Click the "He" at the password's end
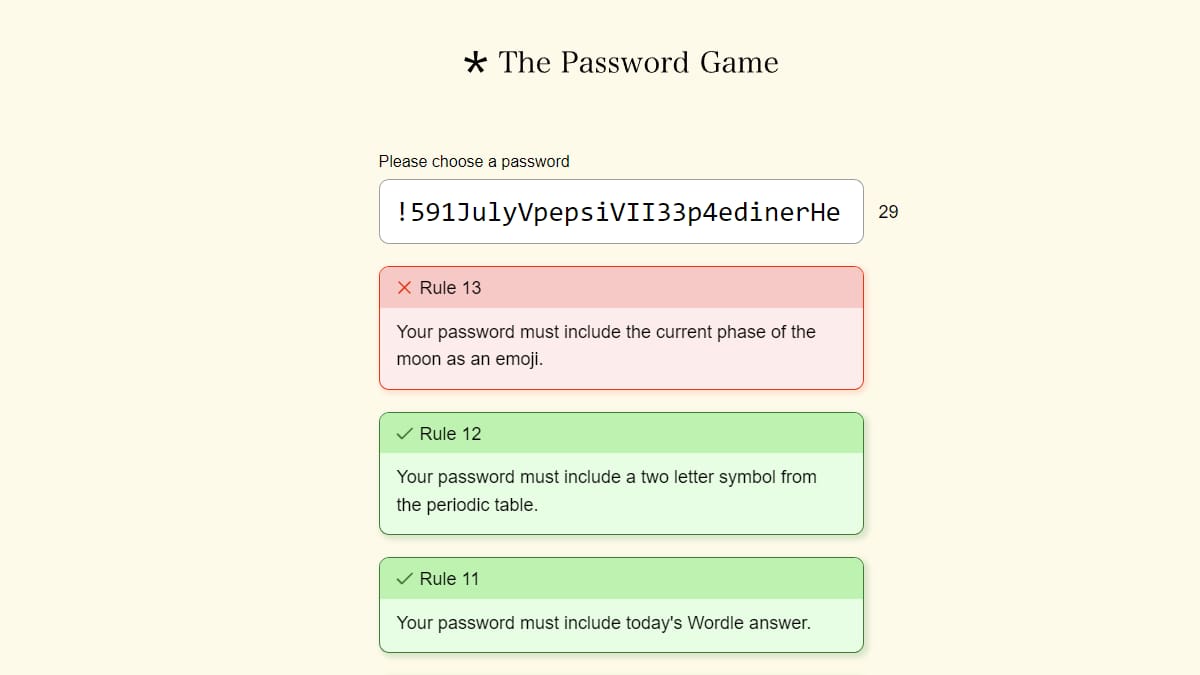This screenshot has height=675, width=1200. (x=825, y=212)
